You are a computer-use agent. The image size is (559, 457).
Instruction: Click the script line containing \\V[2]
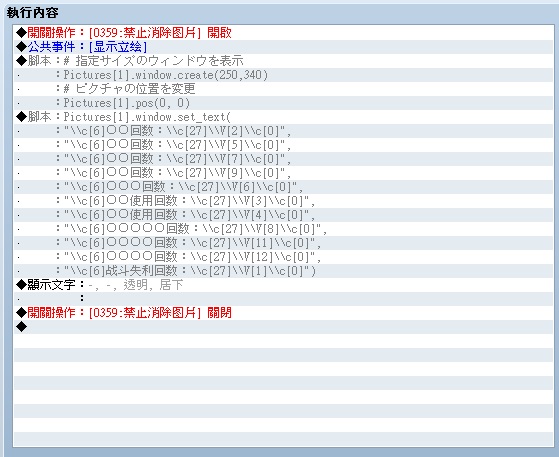click(x=283, y=131)
